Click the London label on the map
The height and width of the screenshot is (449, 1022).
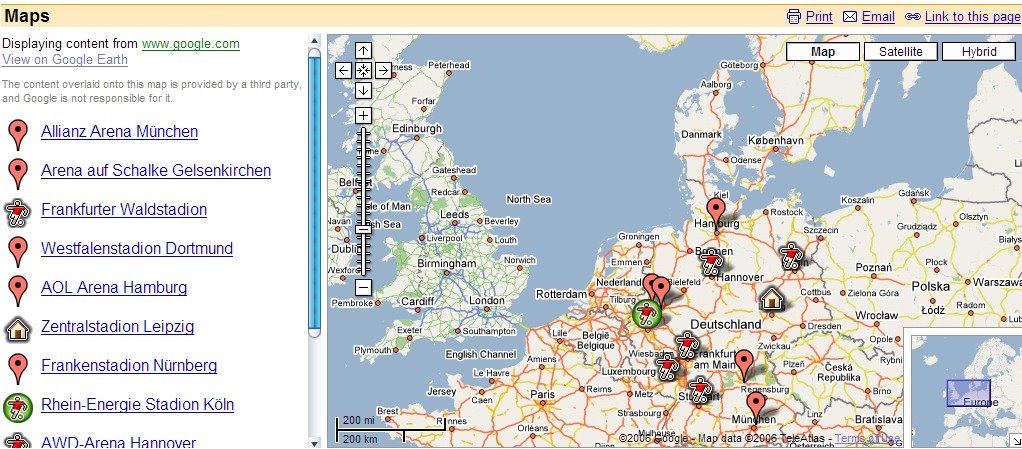pos(487,300)
